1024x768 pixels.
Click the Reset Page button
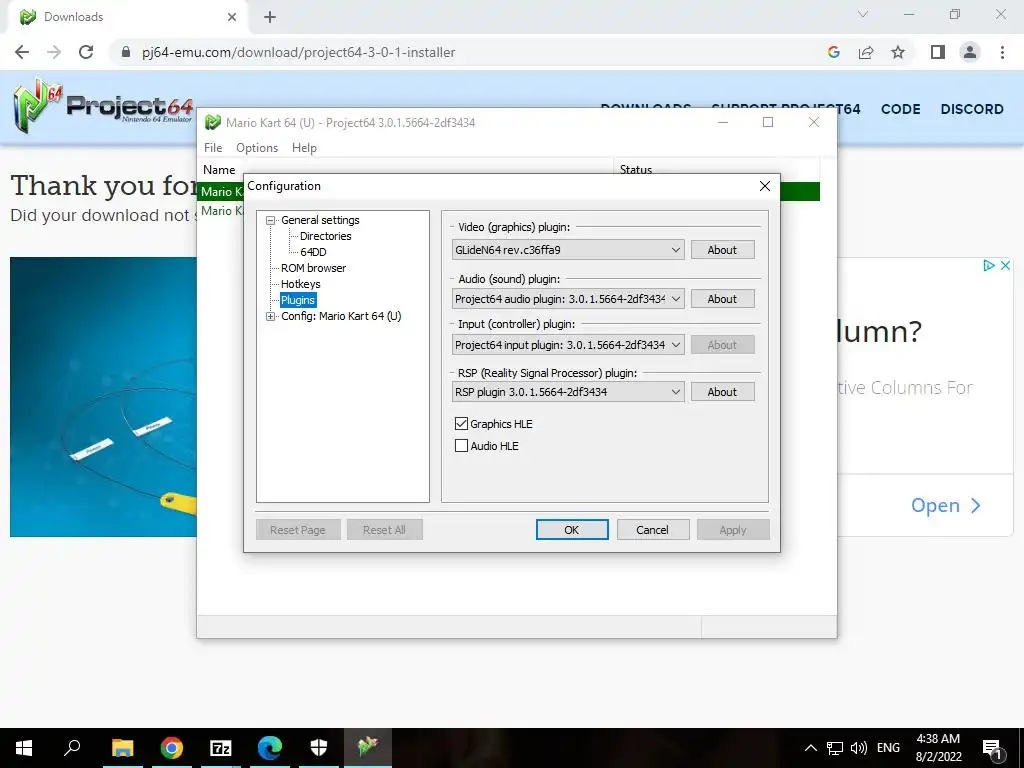coord(298,530)
